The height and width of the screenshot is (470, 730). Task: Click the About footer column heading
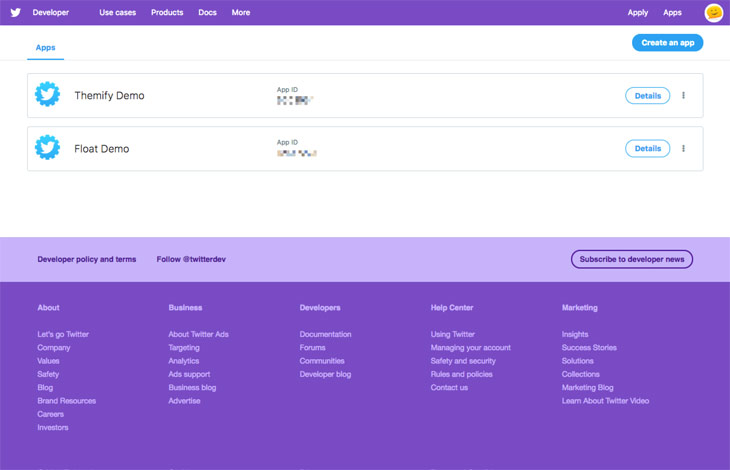48,308
